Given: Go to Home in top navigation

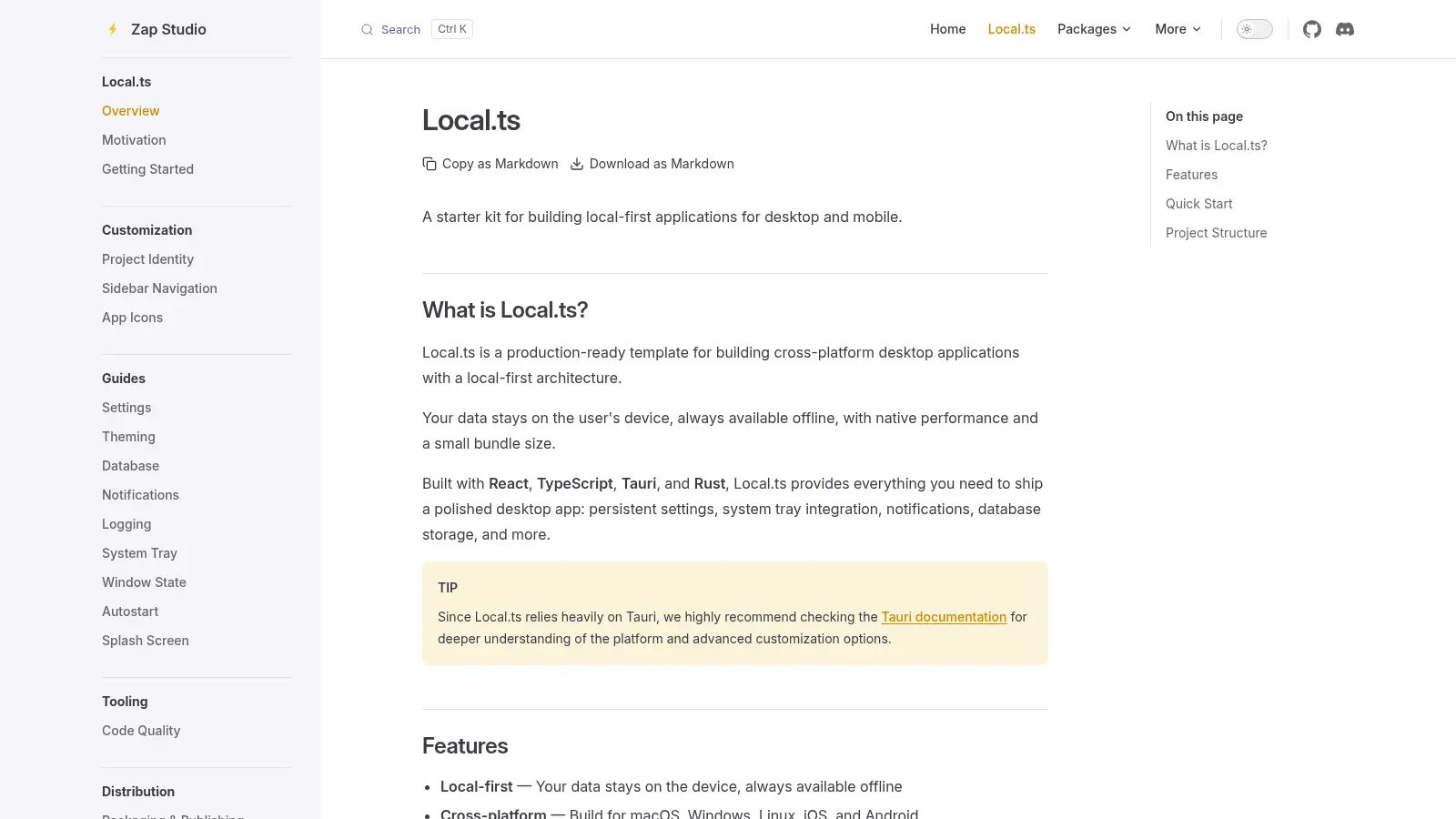Looking at the screenshot, I should coord(947,29).
